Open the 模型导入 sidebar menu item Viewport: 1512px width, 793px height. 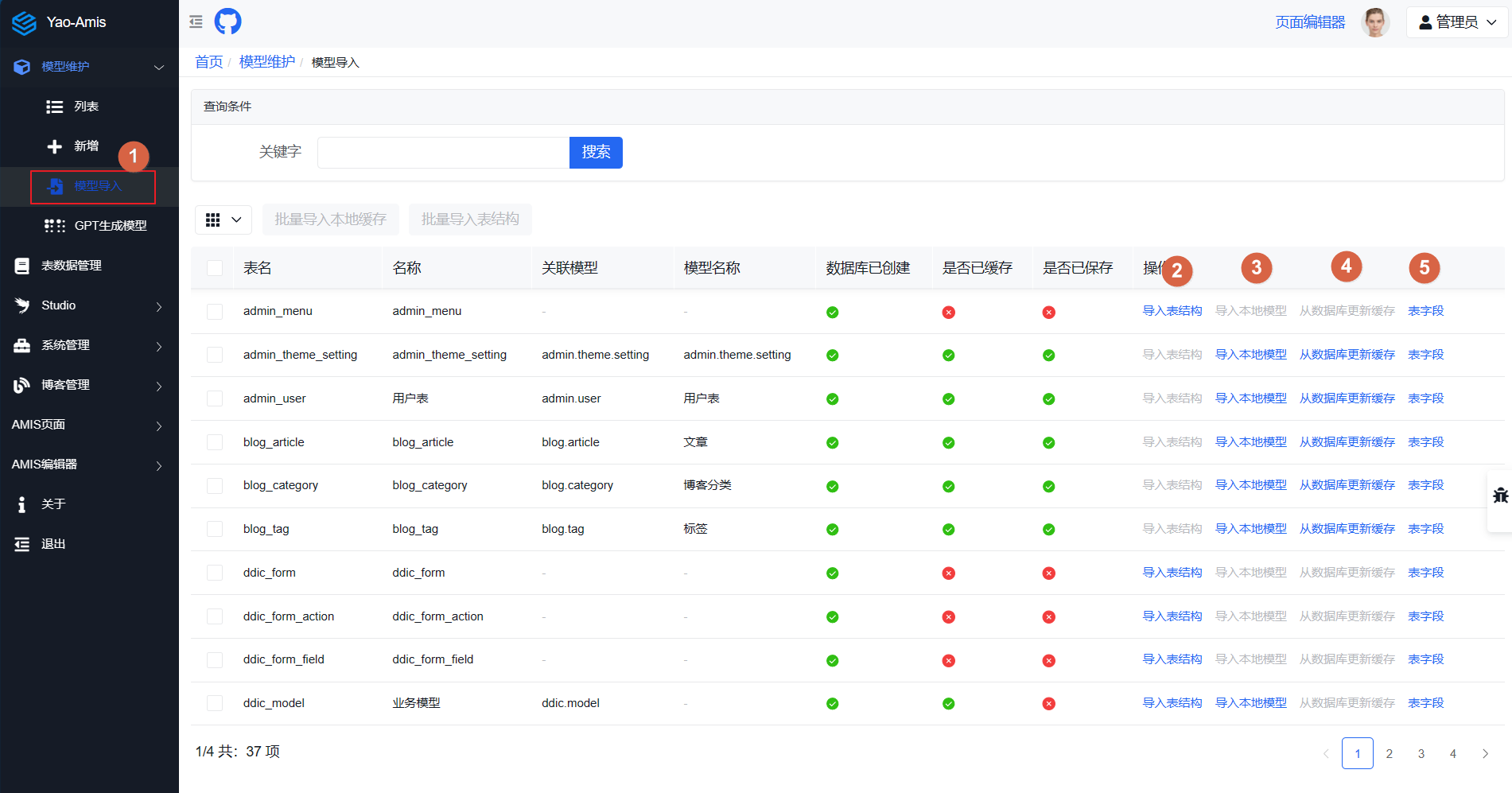(97, 186)
